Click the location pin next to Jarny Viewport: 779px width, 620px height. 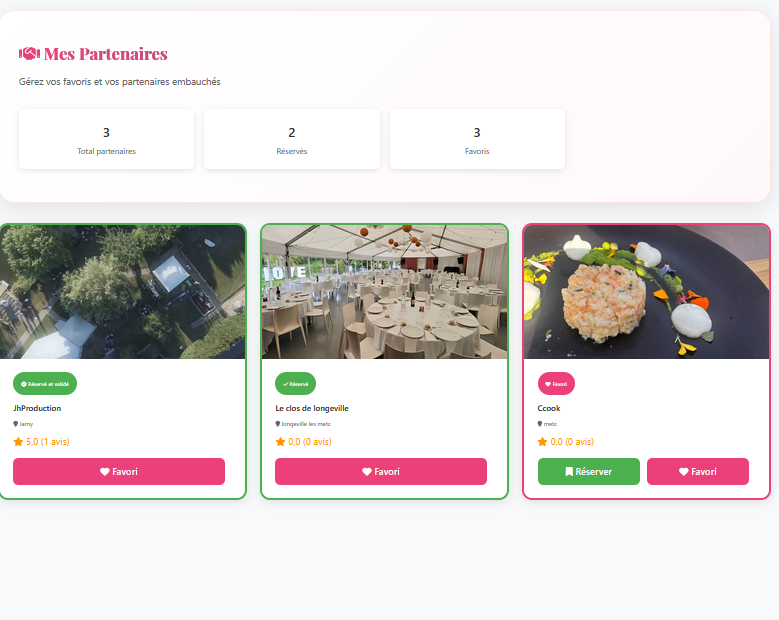[x=15, y=424]
